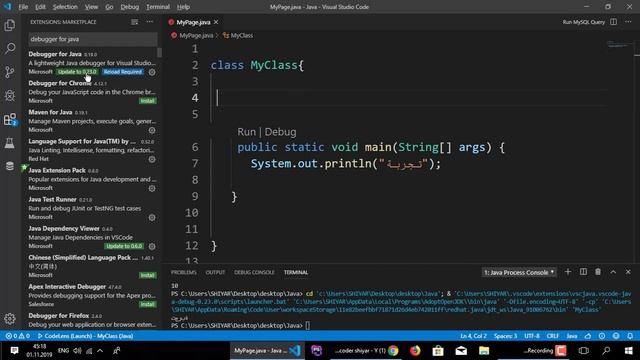Click Update to 0.23.0 for Debugger for Java
This screenshot has width=640, height=360.
point(77,72)
